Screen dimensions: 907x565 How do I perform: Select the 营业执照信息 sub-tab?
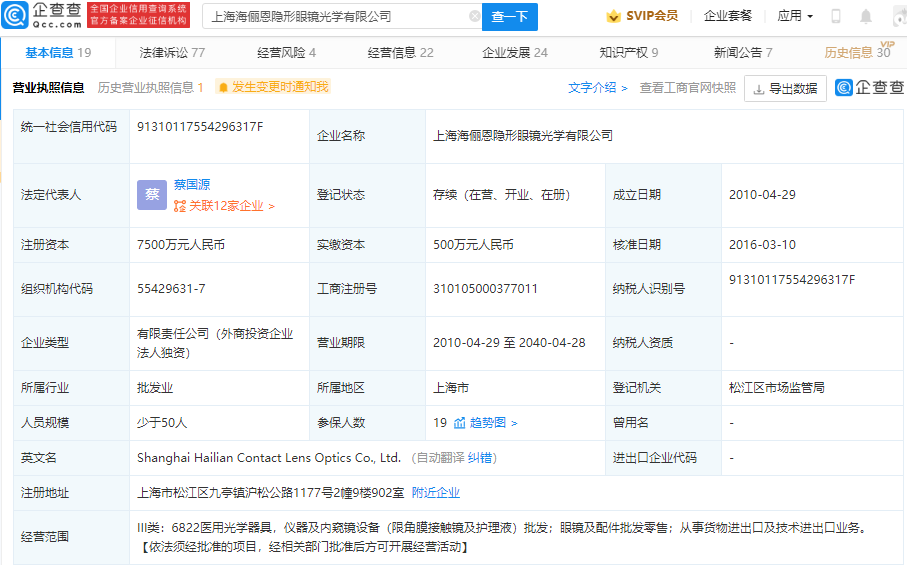[x=49, y=88]
